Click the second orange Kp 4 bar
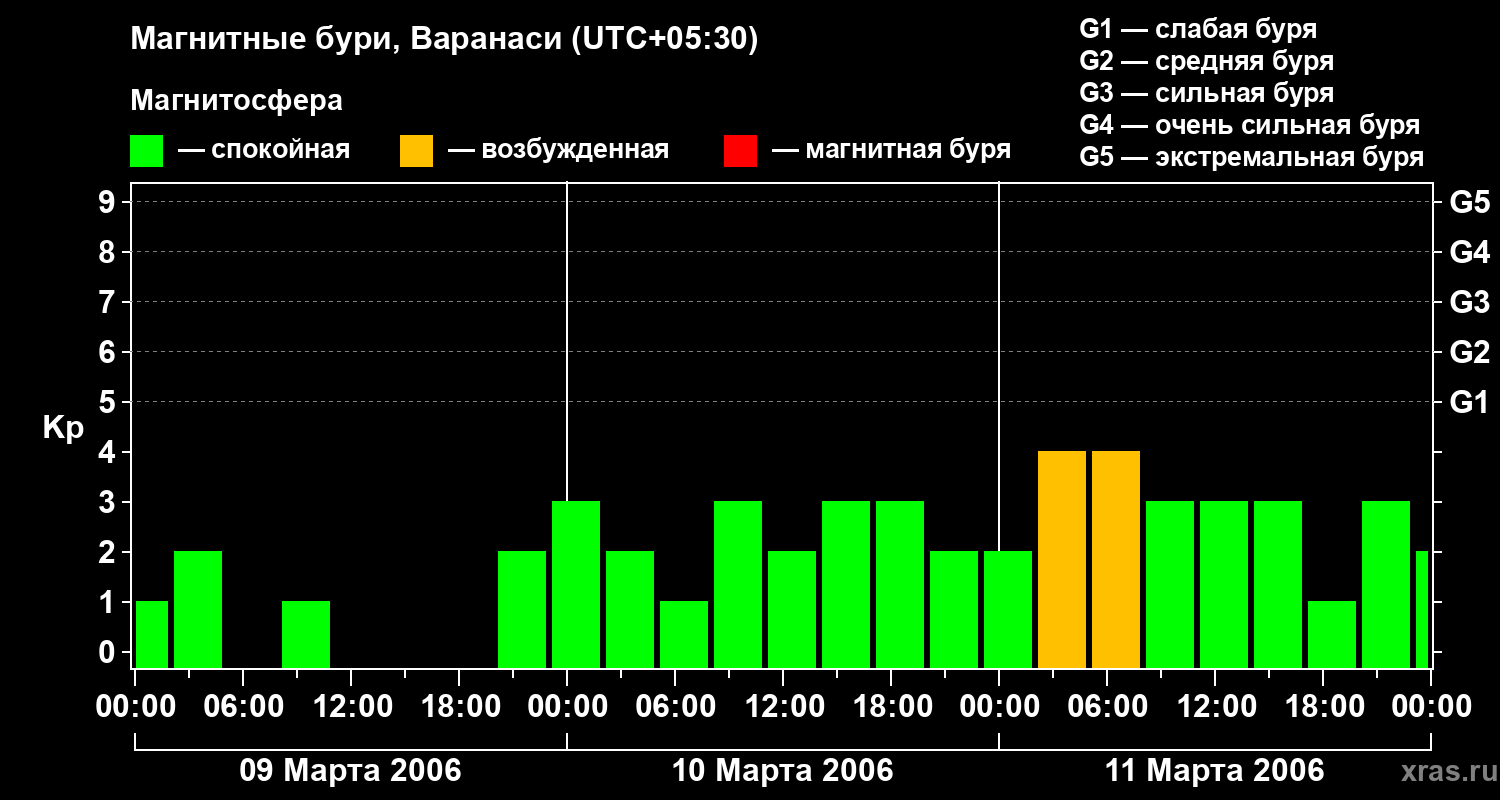 tap(1115, 559)
